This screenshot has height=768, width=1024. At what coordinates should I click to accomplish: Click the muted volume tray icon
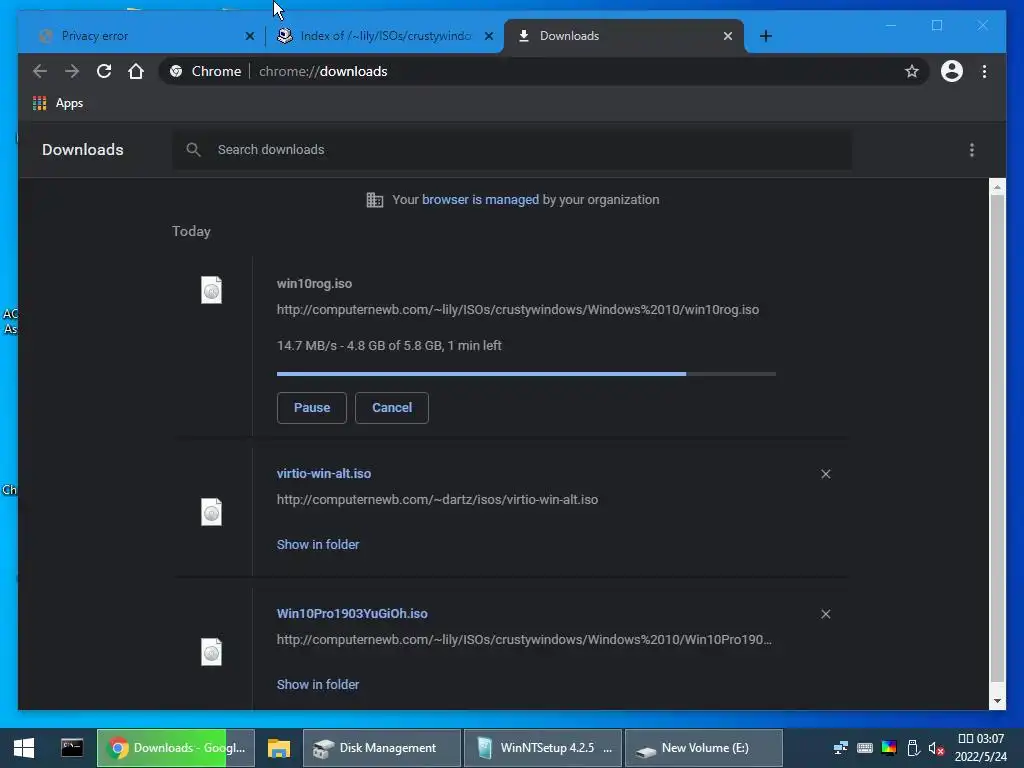click(x=936, y=748)
